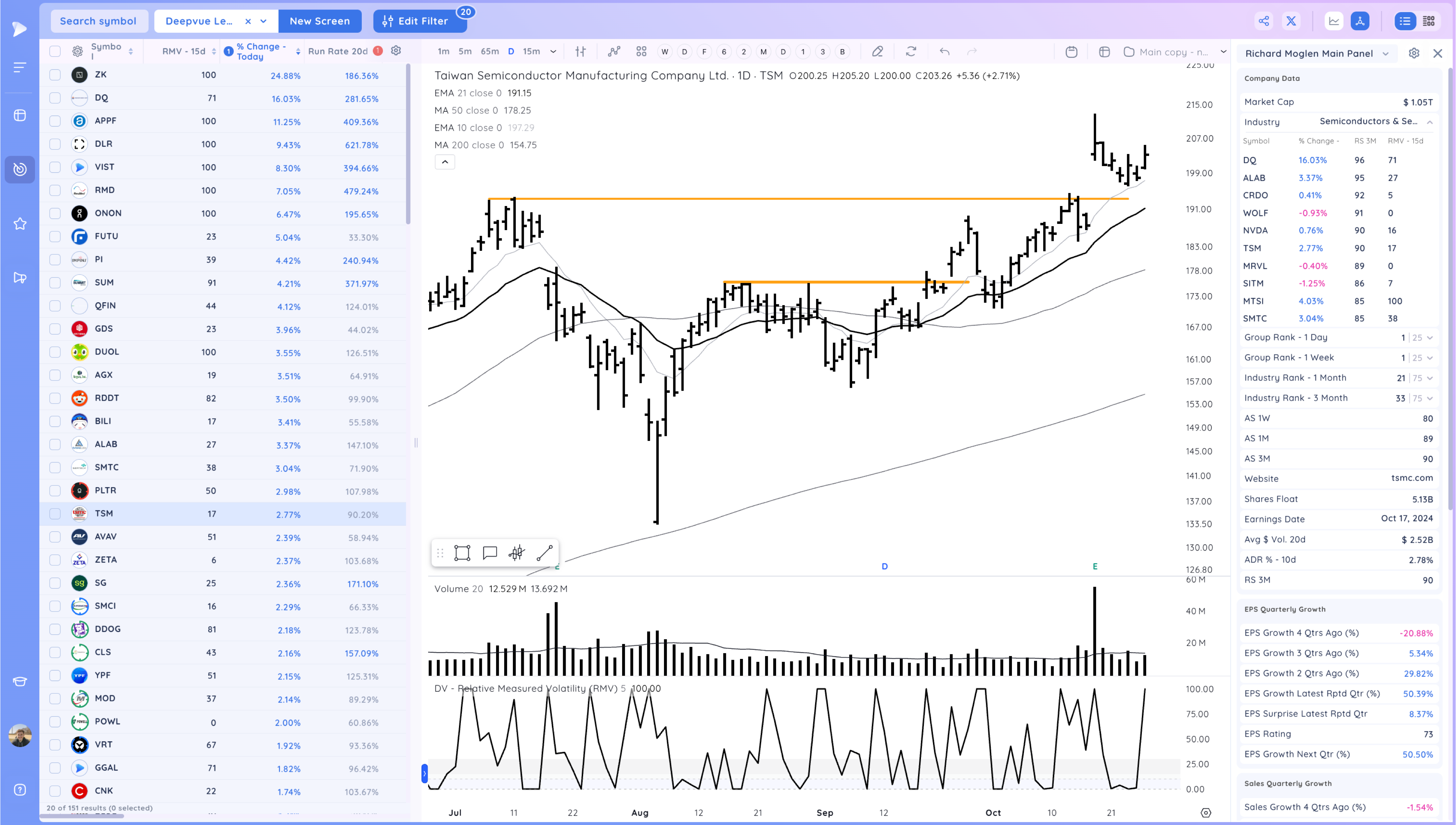Image resolution: width=1456 pixels, height=825 pixels.
Task: Switch to the 65m timeframe
Action: point(489,52)
